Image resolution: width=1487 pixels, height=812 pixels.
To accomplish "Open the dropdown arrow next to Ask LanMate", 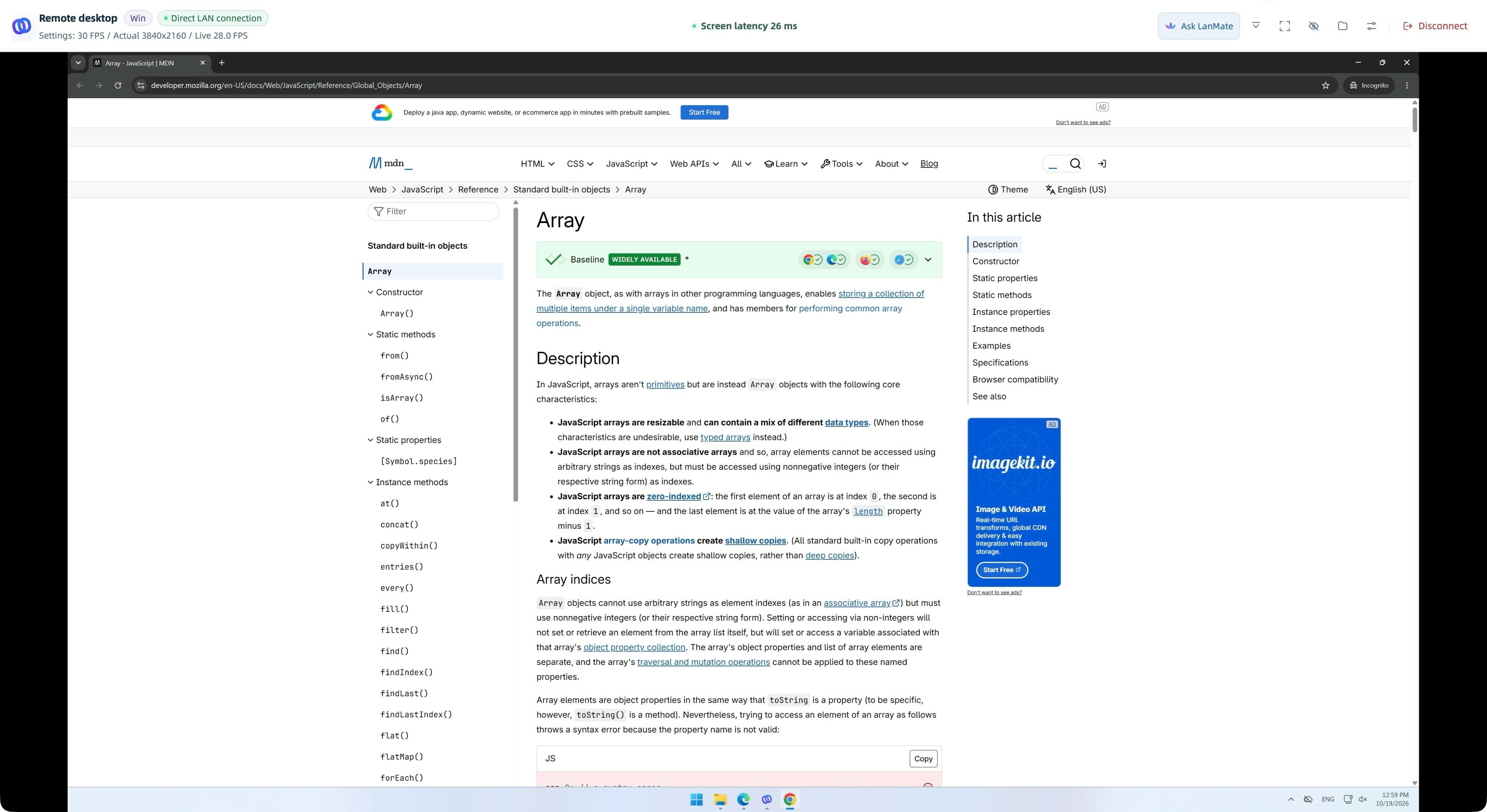I will point(1256,26).
